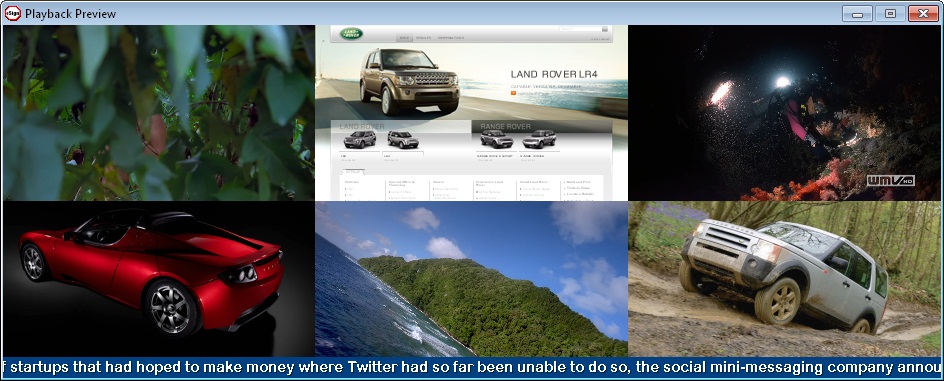Select second vehicle thumbnail under Range Rover section

(x=539, y=139)
